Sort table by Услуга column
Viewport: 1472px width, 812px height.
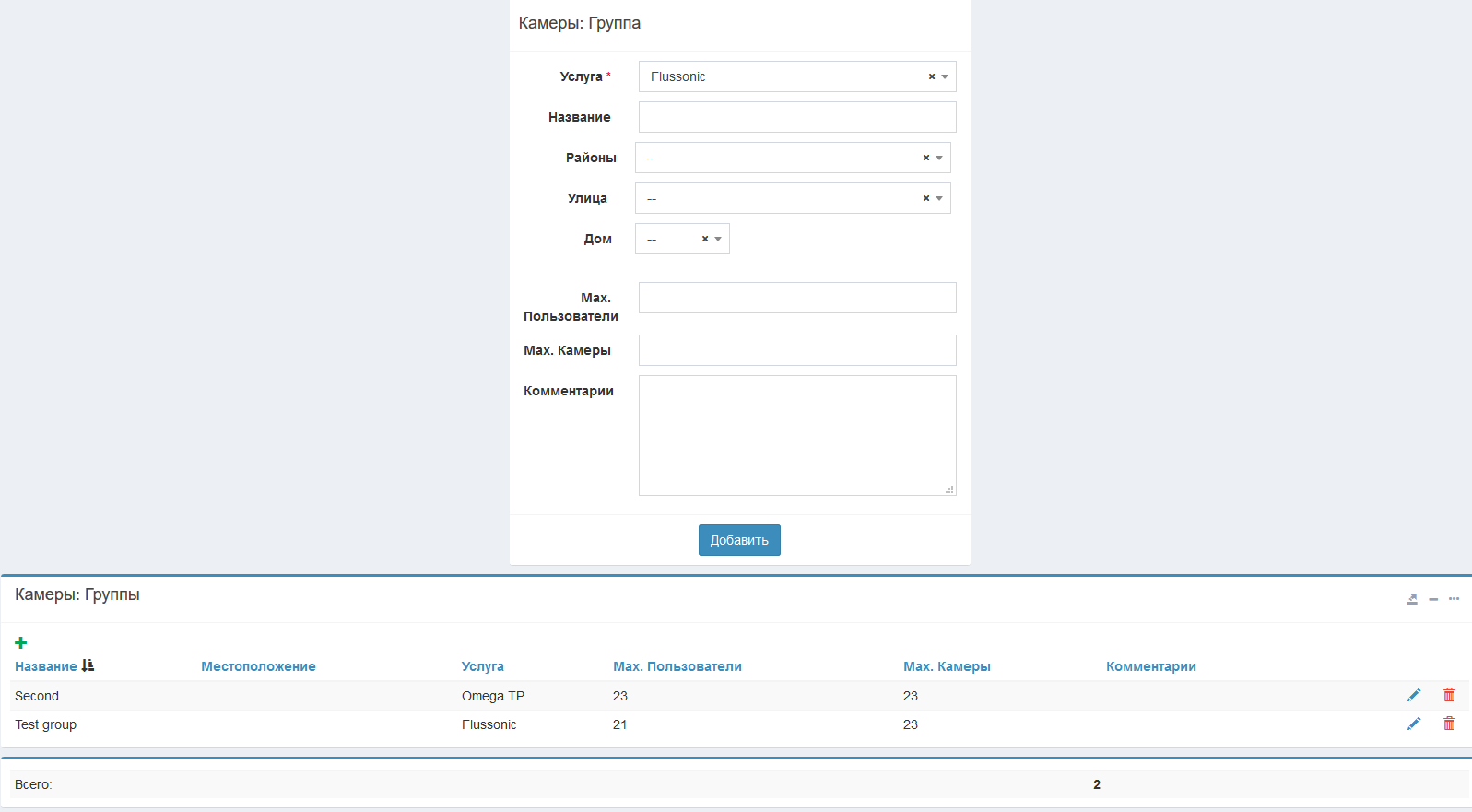pyautogui.click(x=482, y=666)
